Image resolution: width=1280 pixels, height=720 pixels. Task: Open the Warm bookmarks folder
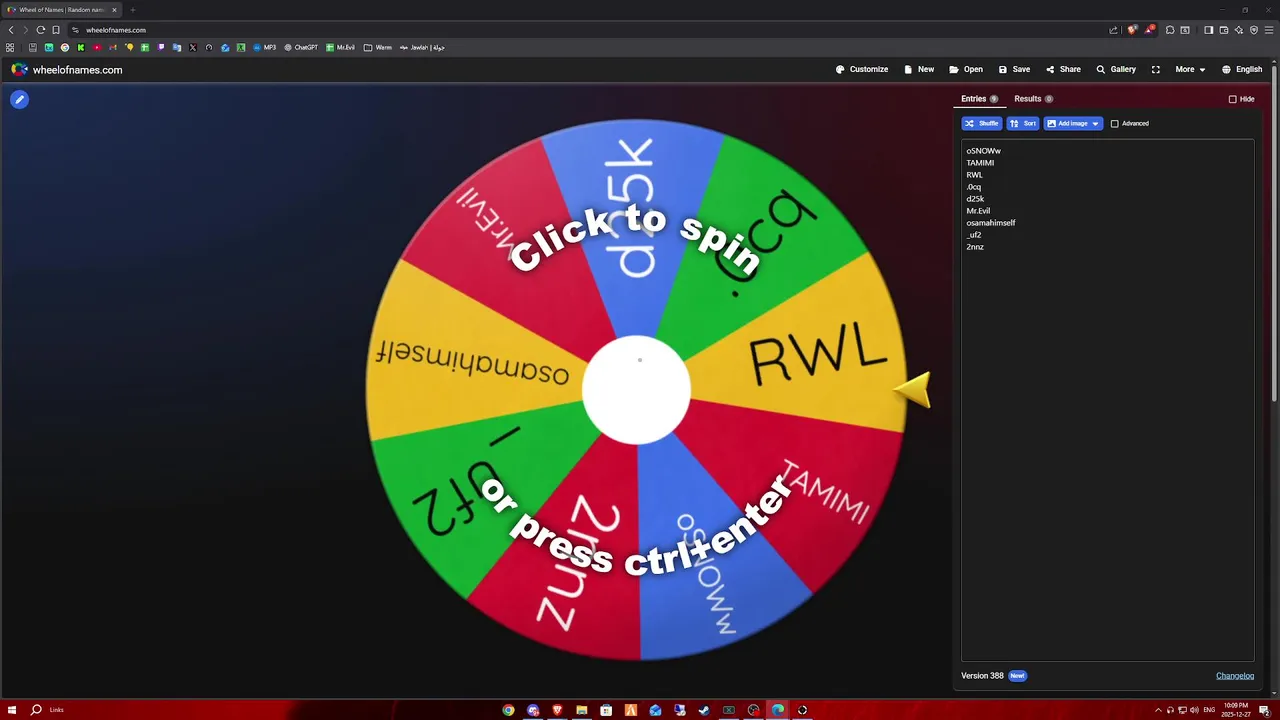378,47
